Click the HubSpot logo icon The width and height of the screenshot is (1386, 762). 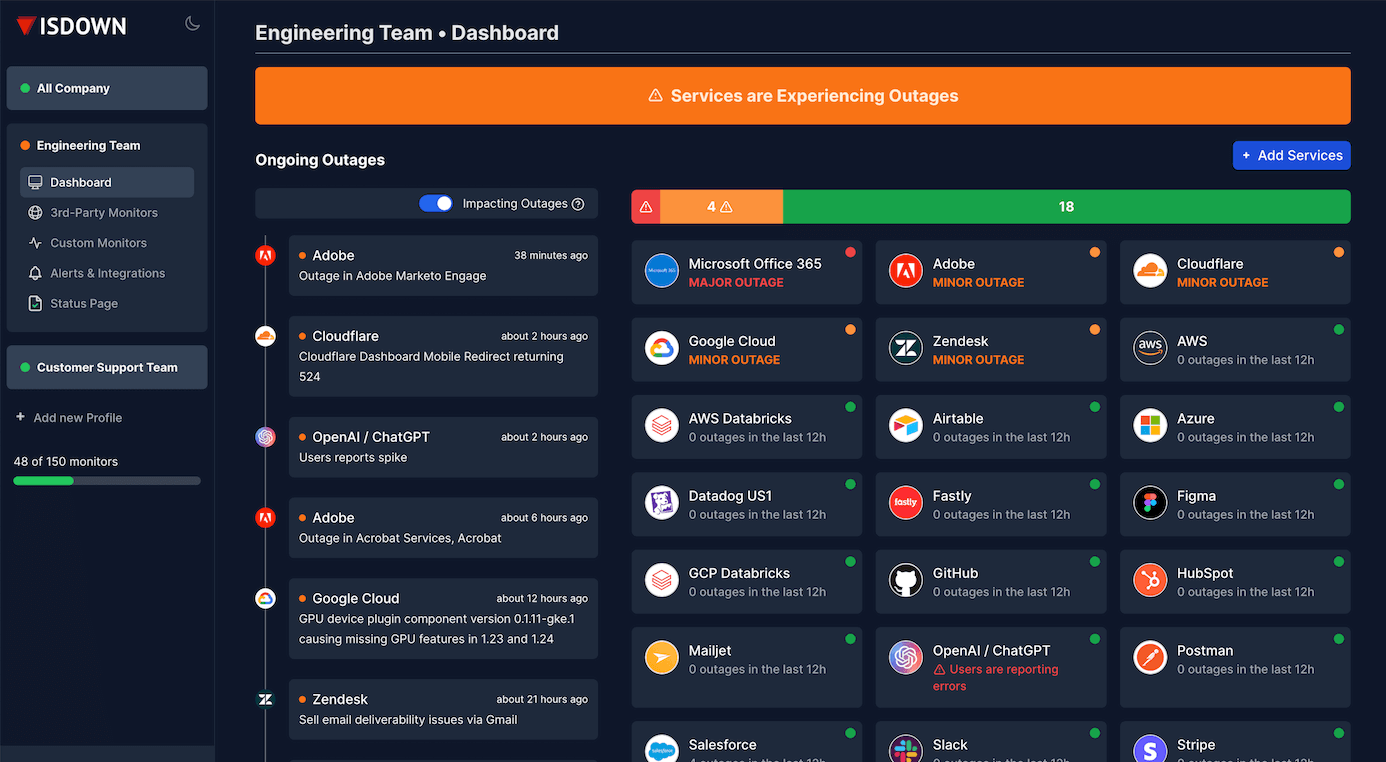click(x=1150, y=580)
